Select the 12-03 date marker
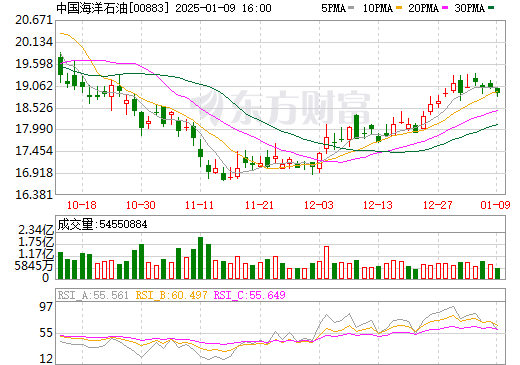This screenshot has height=365, width=520. [x=319, y=205]
